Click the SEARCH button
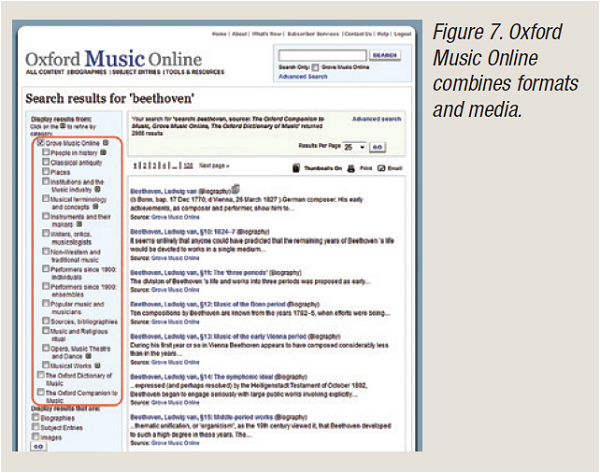Screen dimensions: 600x473 [x=385, y=55]
